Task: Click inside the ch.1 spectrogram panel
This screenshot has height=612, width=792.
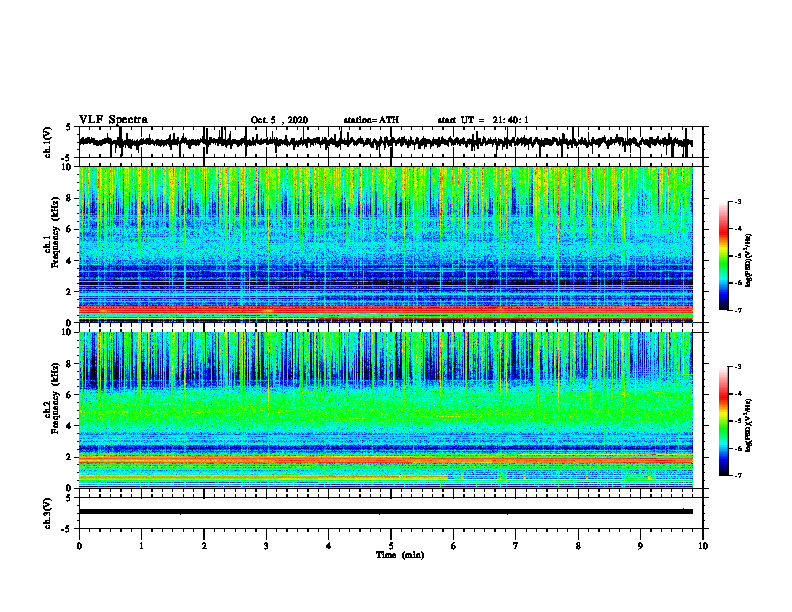Action: [385, 244]
